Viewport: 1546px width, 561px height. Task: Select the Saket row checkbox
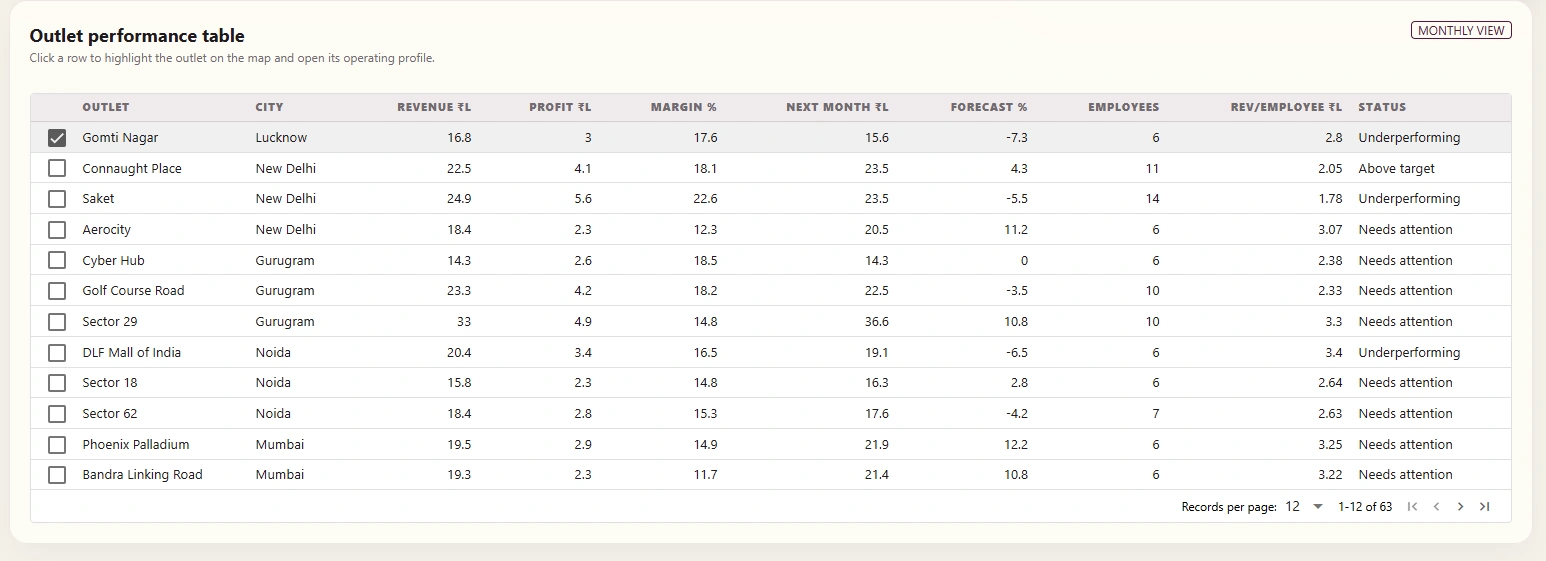(57, 199)
